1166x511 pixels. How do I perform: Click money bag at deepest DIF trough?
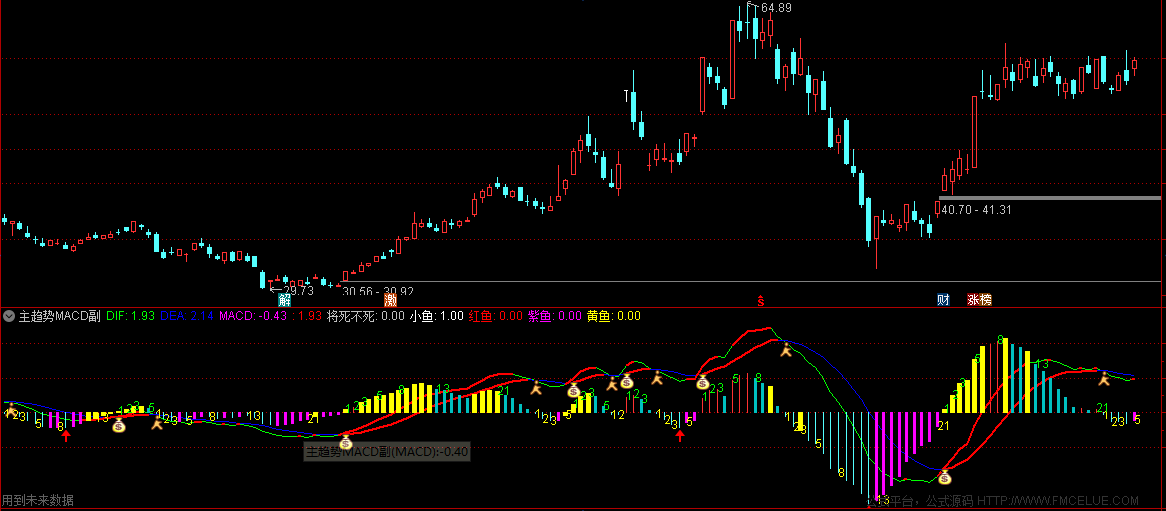944,477
